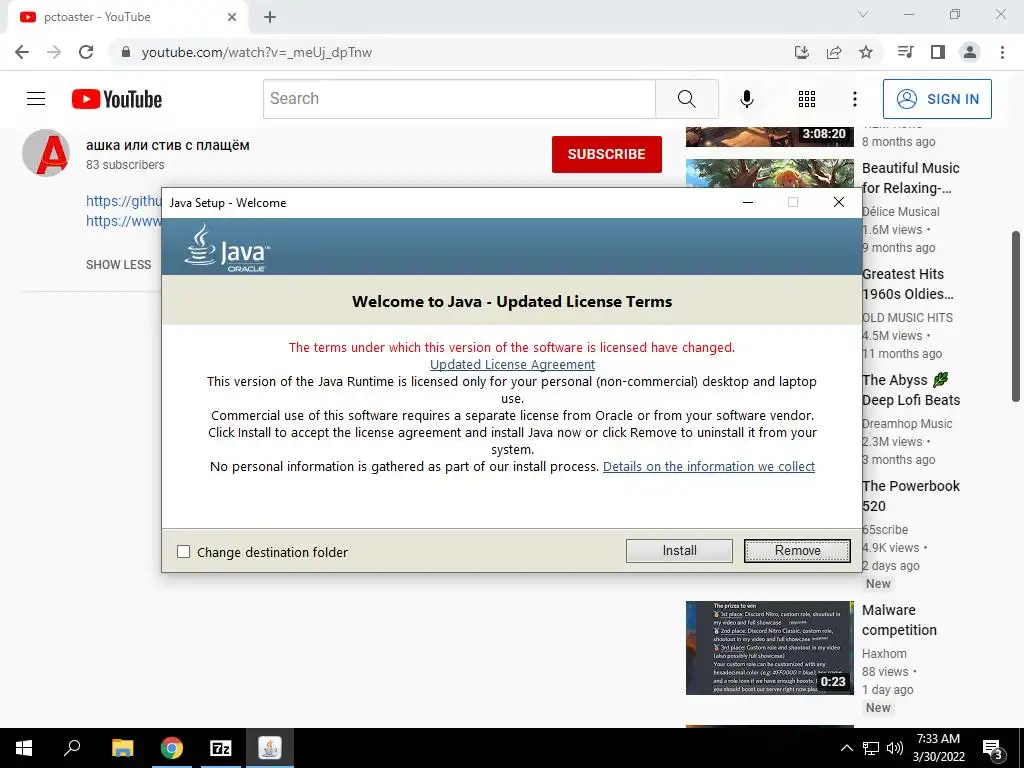This screenshot has height=768, width=1024.
Task: Click the YouTube magnifier search button
Action: pyautogui.click(x=686, y=99)
